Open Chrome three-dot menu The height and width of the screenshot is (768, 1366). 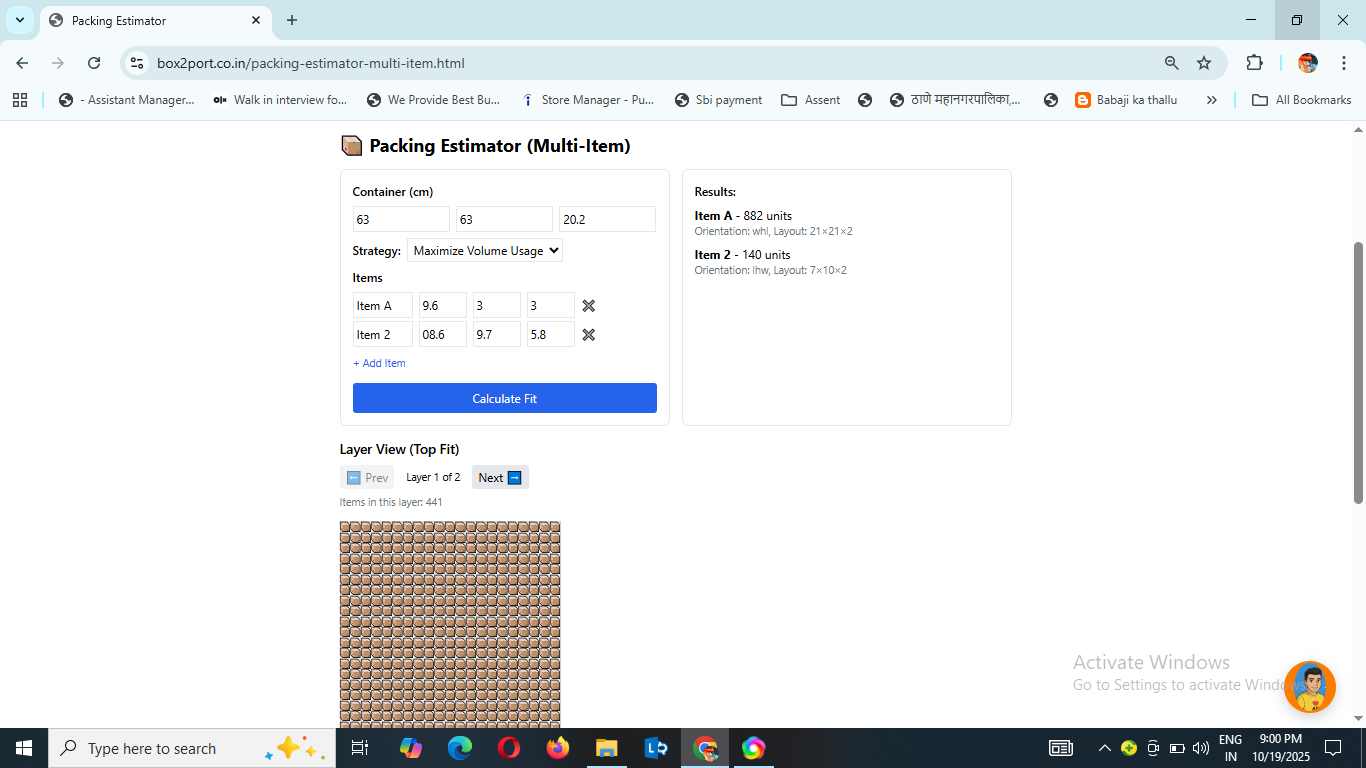1344,63
